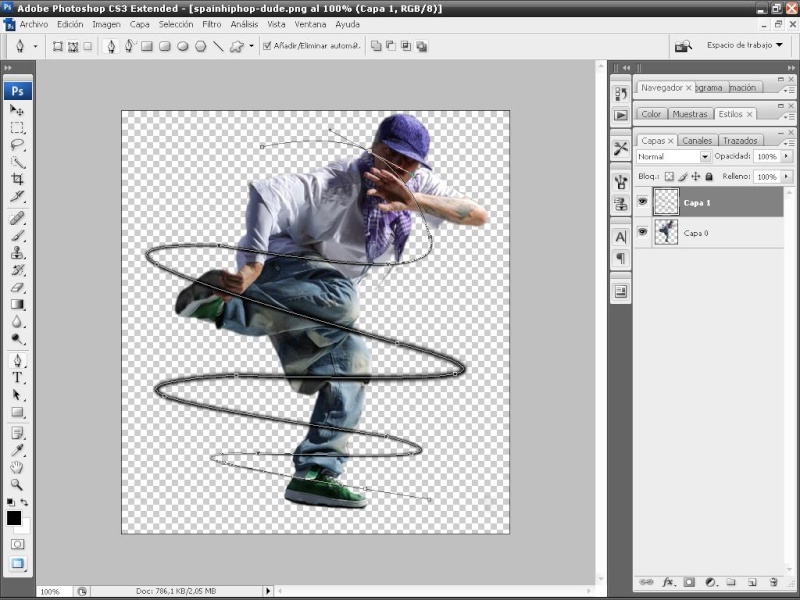Choose the Line shape in options bar
Screen dimensions: 800x600
pos(218,46)
